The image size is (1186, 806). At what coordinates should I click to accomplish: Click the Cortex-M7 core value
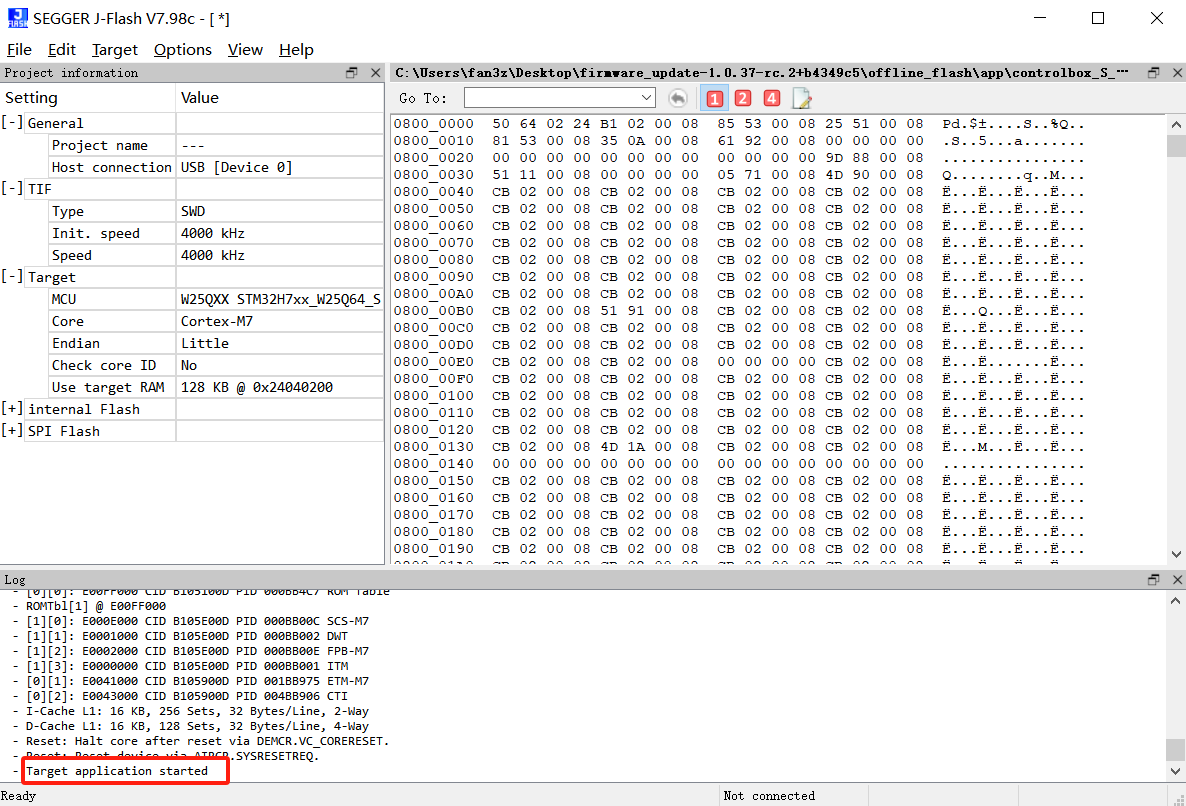coord(216,321)
